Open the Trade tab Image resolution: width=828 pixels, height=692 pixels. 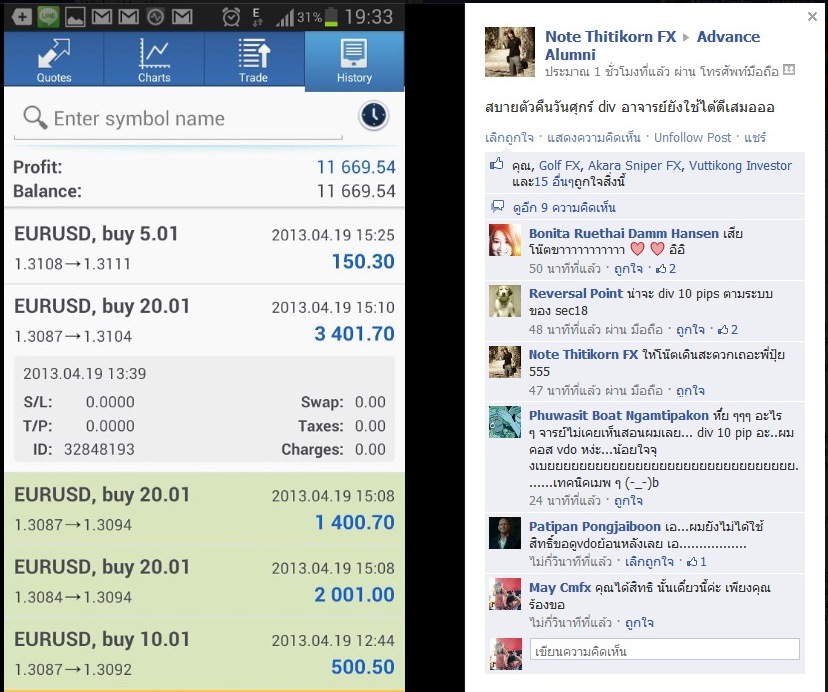(x=254, y=59)
